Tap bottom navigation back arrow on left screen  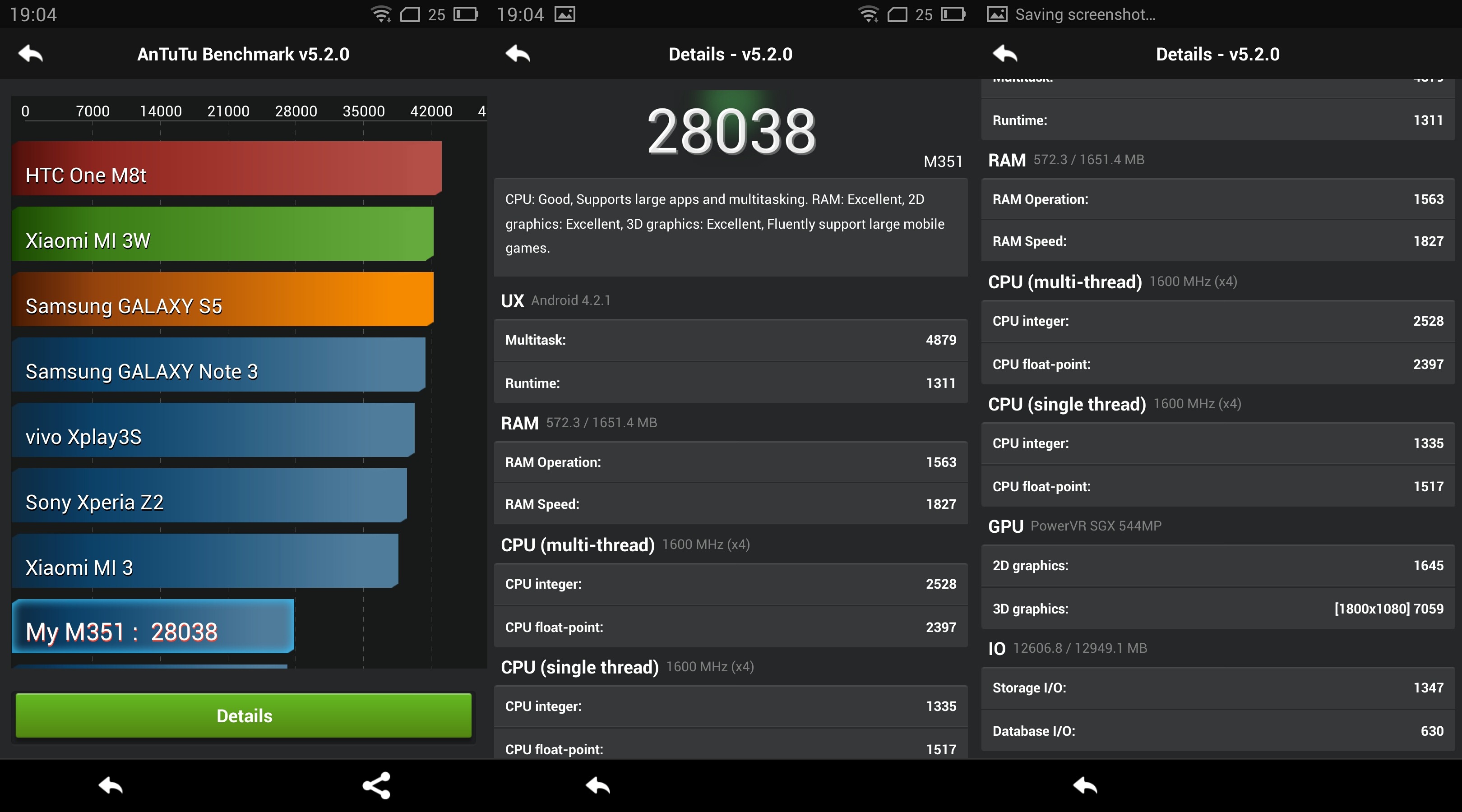pyautogui.click(x=110, y=786)
